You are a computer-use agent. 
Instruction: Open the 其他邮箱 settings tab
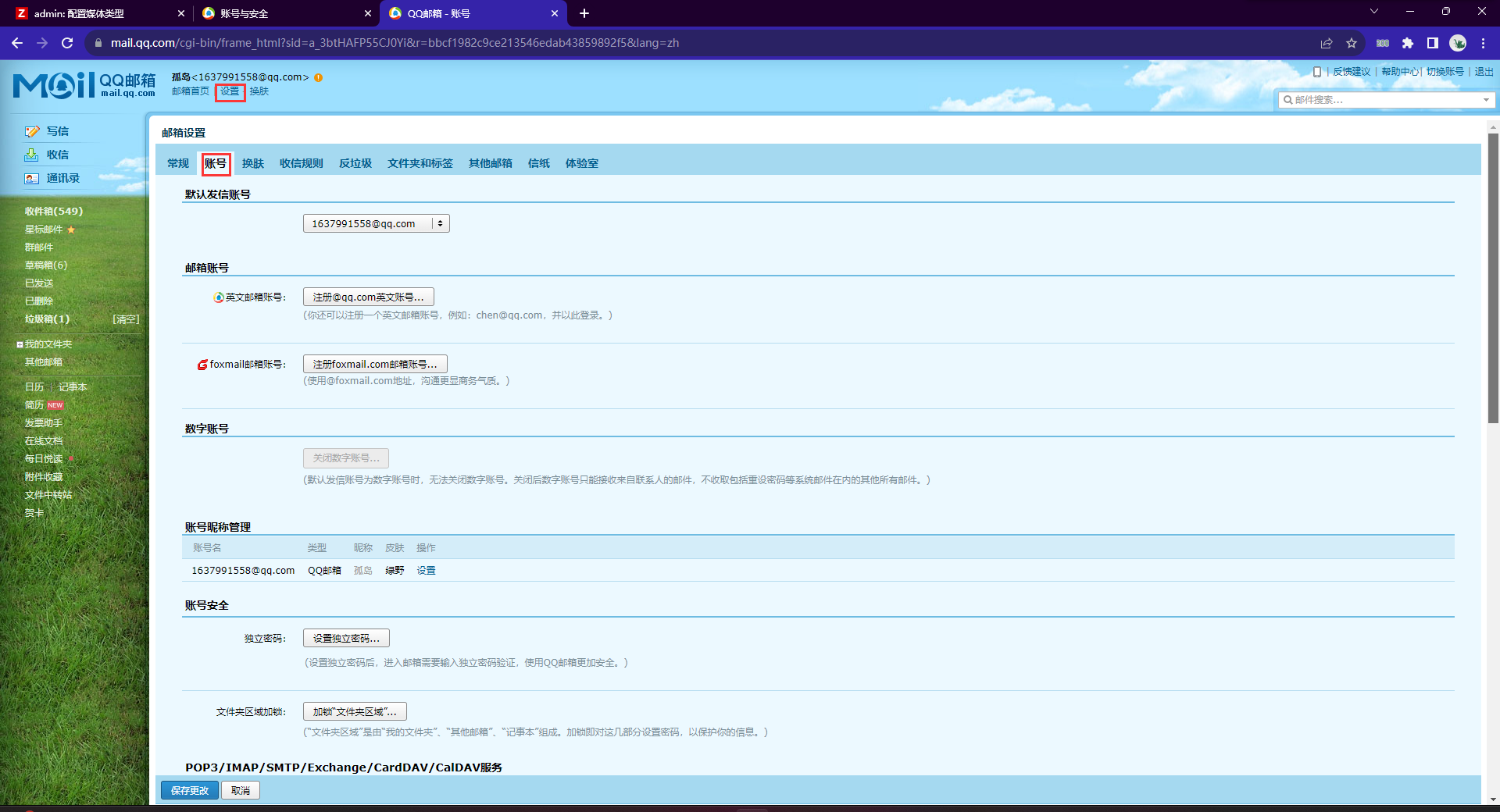click(x=491, y=163)
